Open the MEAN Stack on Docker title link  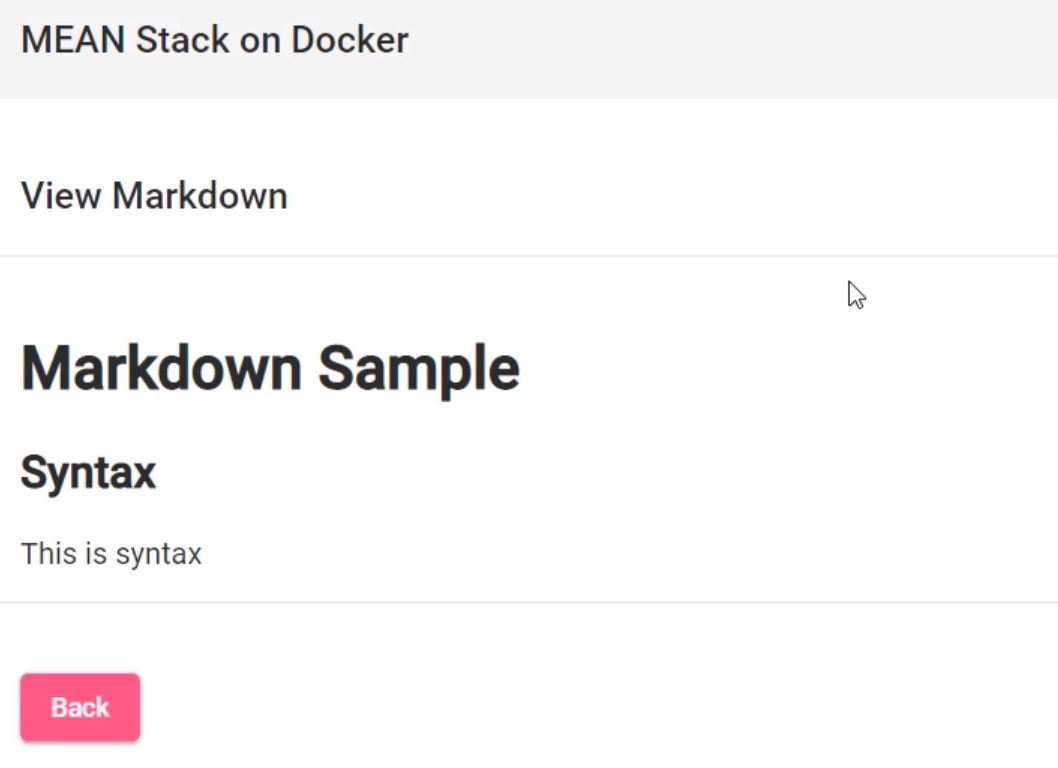pos(215,40)
